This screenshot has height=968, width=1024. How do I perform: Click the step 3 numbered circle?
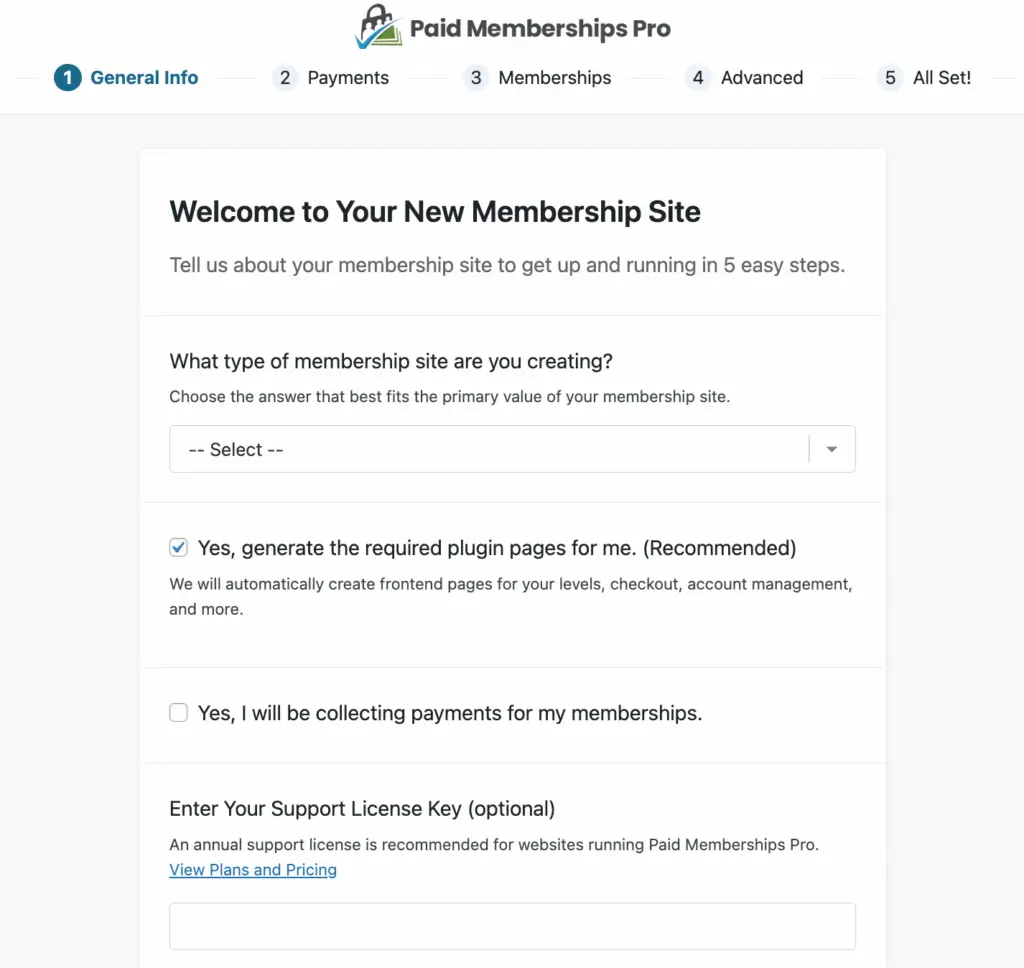click(x=476, y=77)
